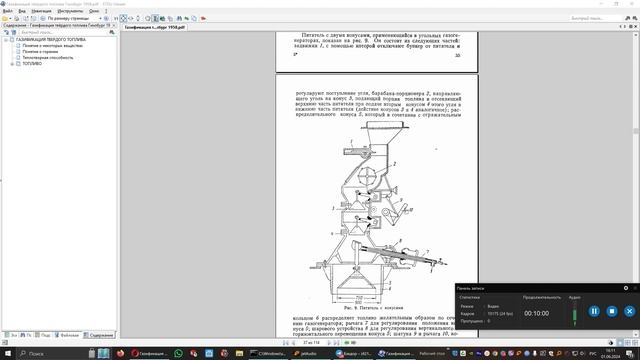Stop the screen recording
Screen dimensions: 640x360
[x=611, y=311]
